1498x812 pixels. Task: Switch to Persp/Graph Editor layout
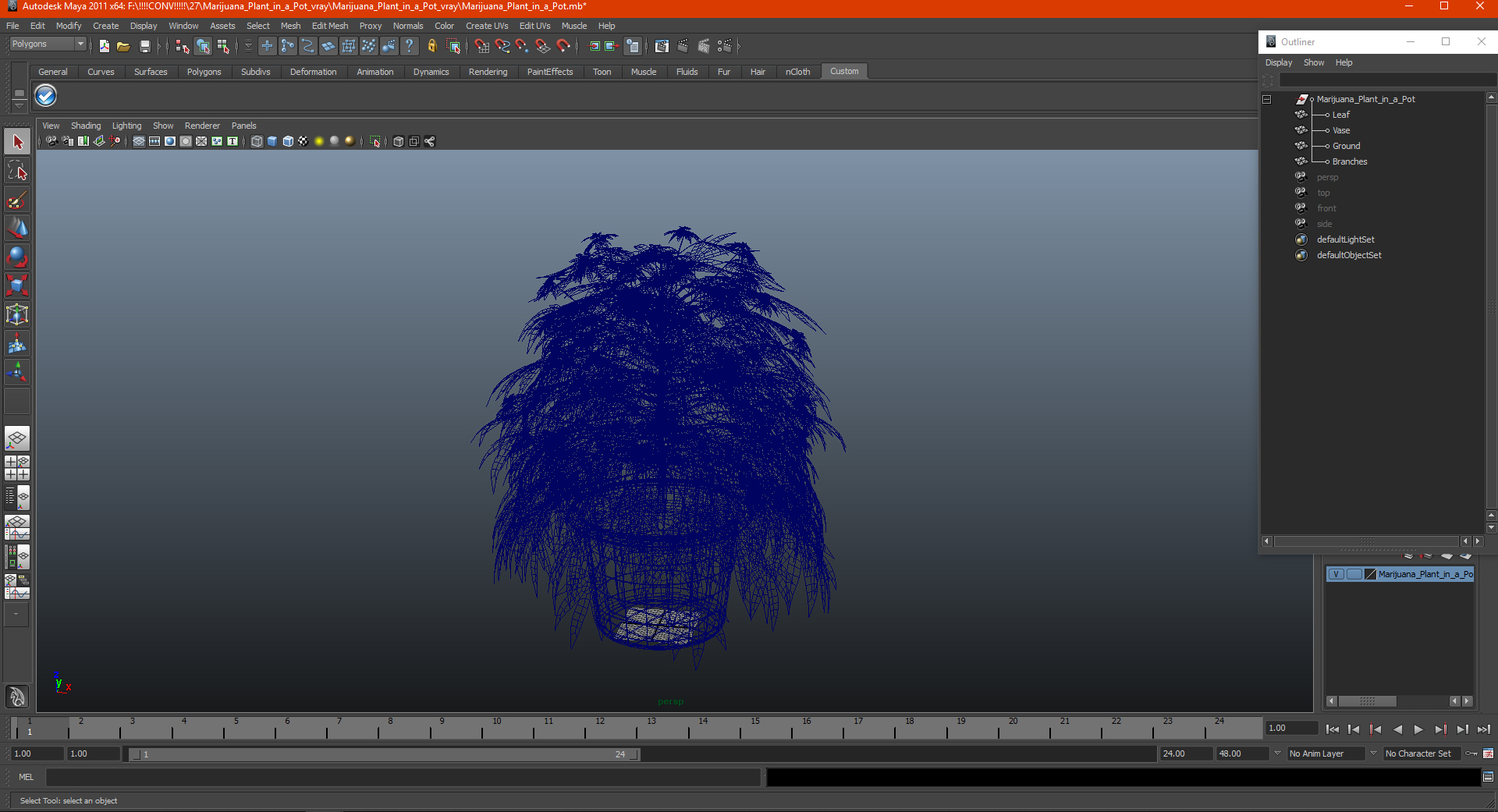click(17, 527)
